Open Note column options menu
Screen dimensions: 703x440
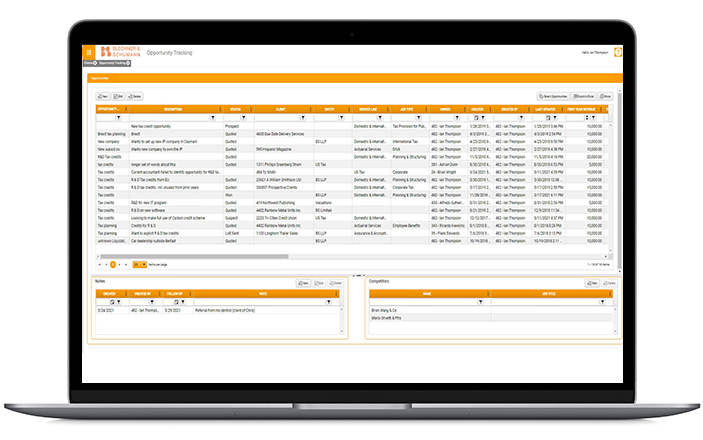[x=336, y=294]
